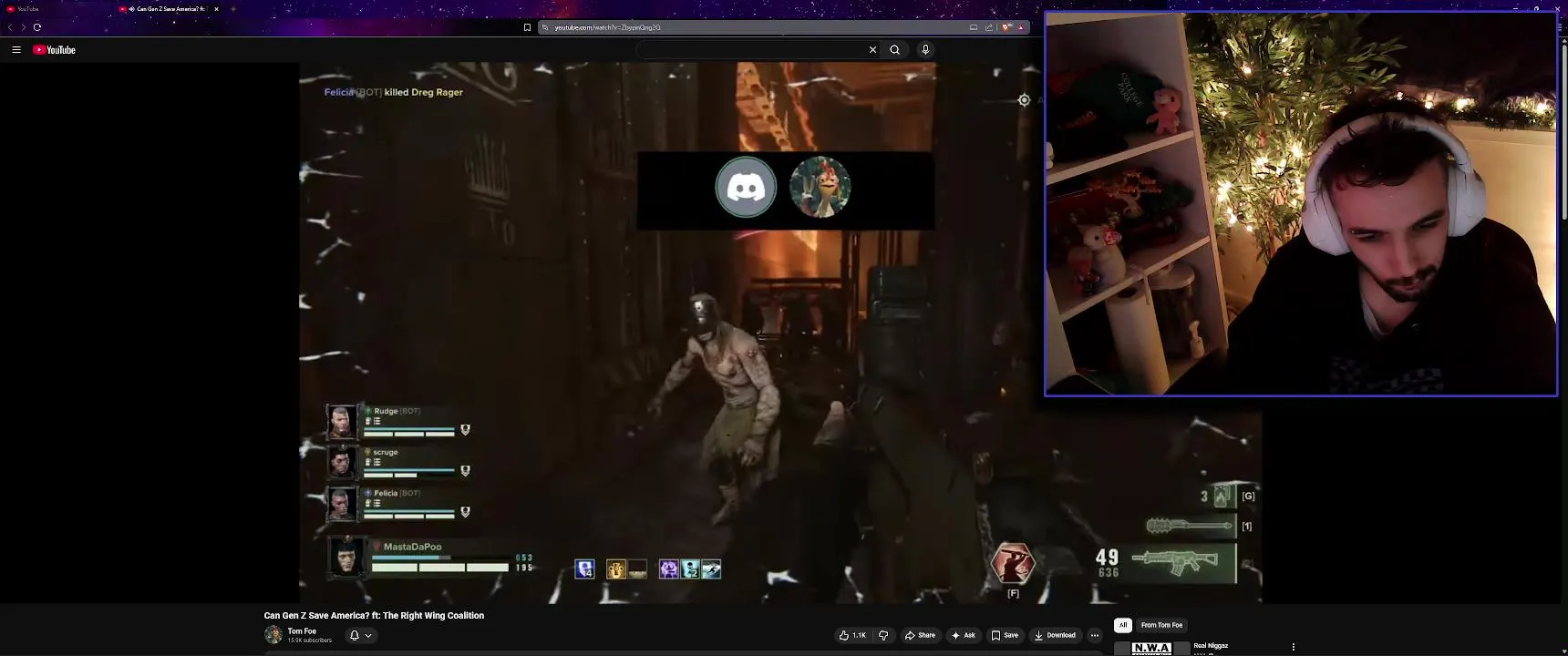Click the kill feed text Felicia killed Dreg Rager
Image resolution: width=1568 pixels, height=656 pixels.
click(x=394, y=92)
